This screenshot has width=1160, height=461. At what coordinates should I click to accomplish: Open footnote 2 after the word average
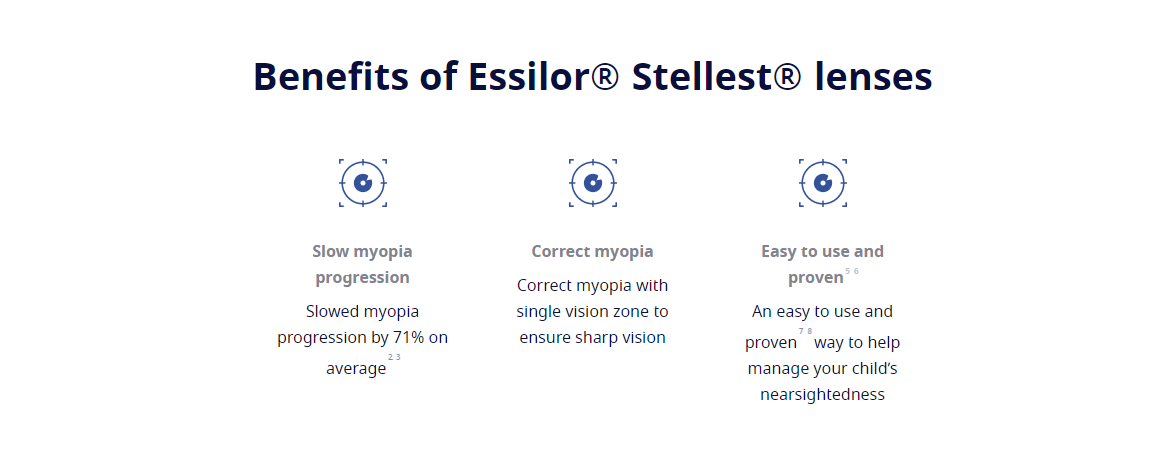(x=391, y=357)
